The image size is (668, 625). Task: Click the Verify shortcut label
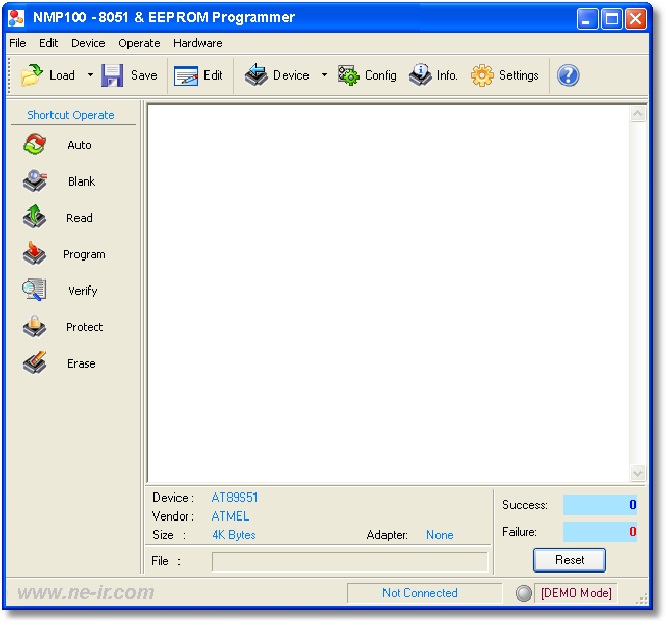pyautogui.click(x=83, y=291)
